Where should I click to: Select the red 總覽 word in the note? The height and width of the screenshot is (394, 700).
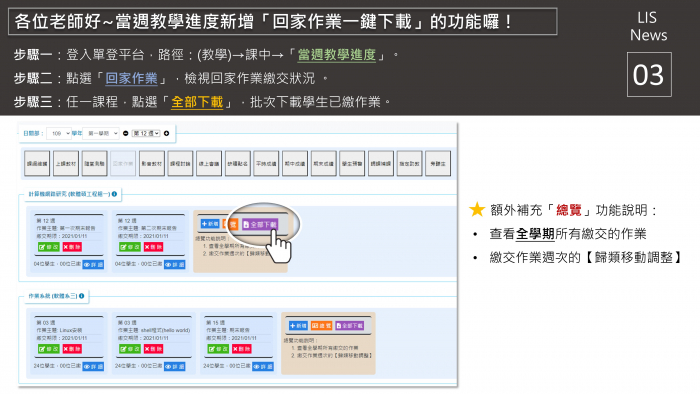[x=569, y=210]
